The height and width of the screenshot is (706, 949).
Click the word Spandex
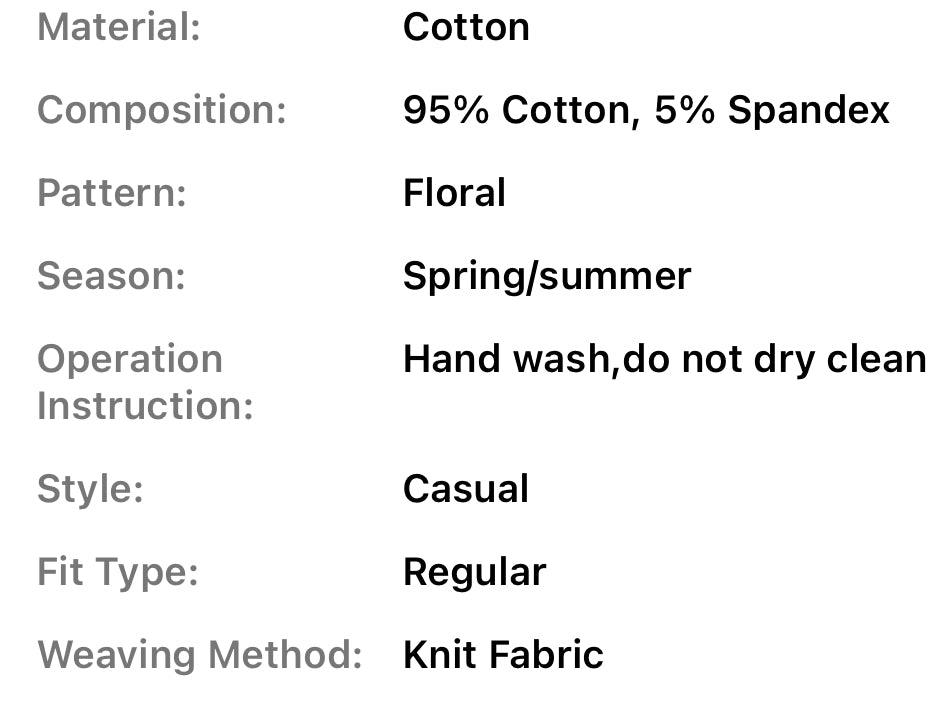coord(808,110)
